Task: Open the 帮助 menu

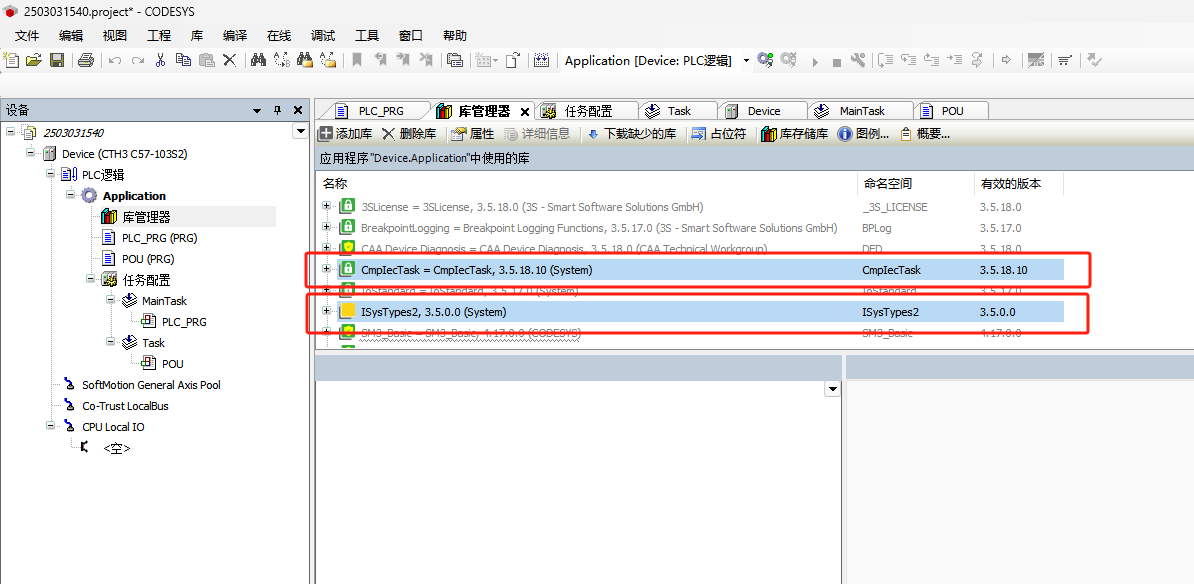Action: pos(455,36)
